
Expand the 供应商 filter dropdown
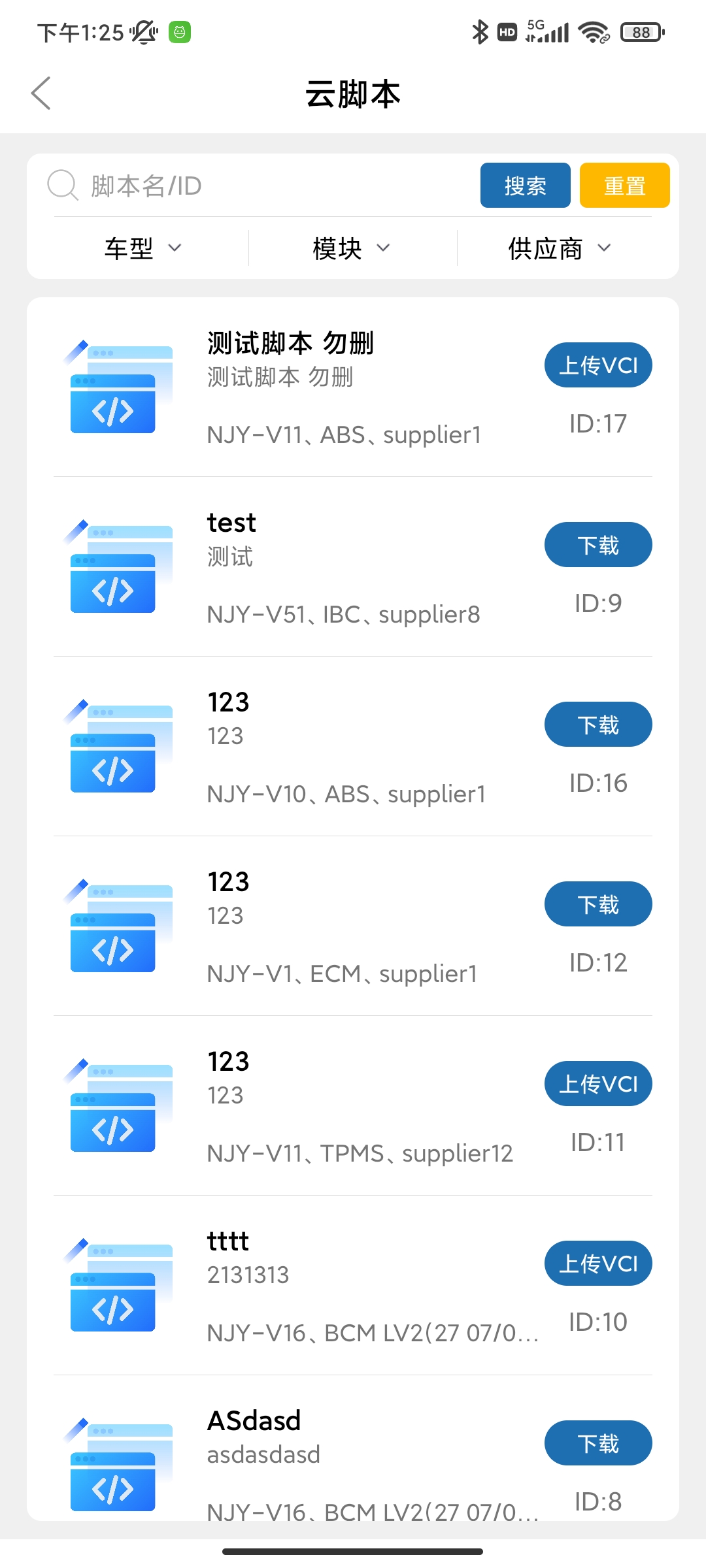560,248
